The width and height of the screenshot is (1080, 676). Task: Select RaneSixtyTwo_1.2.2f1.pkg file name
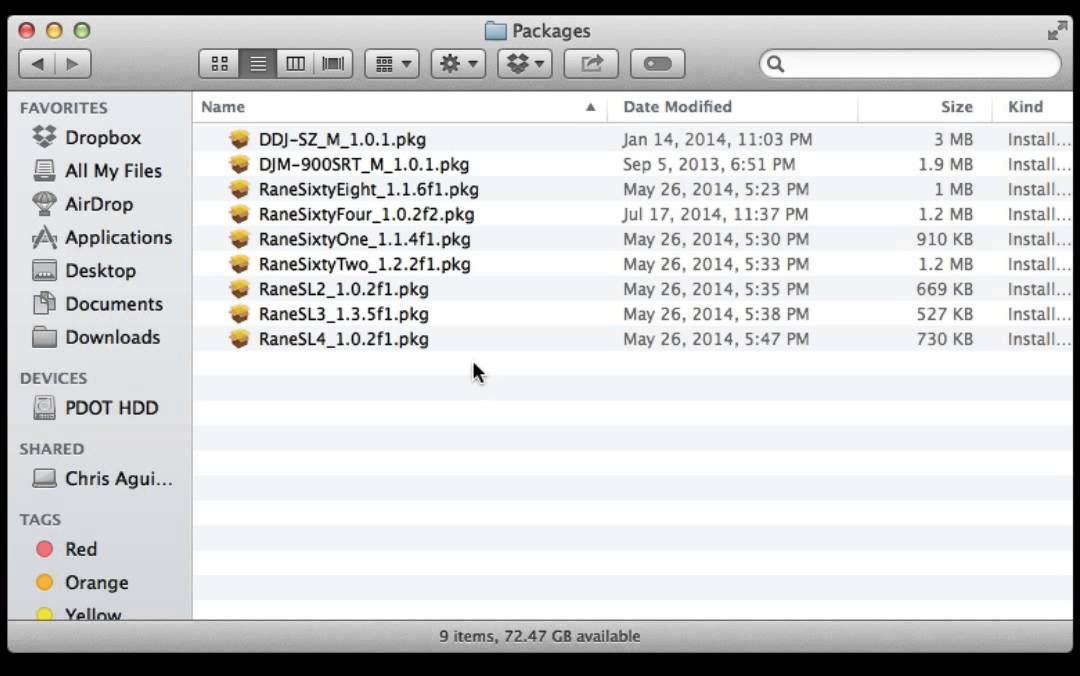click(364, 264)
